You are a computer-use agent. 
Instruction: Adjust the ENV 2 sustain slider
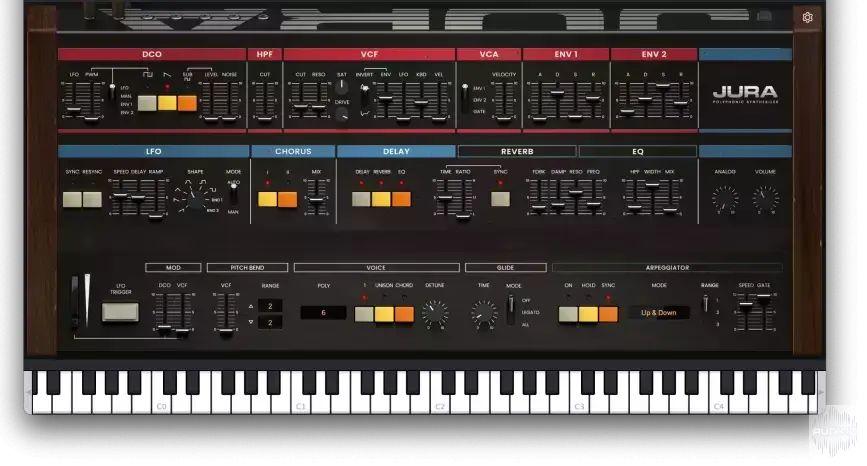pyautogui.click(x=663, y=85)
